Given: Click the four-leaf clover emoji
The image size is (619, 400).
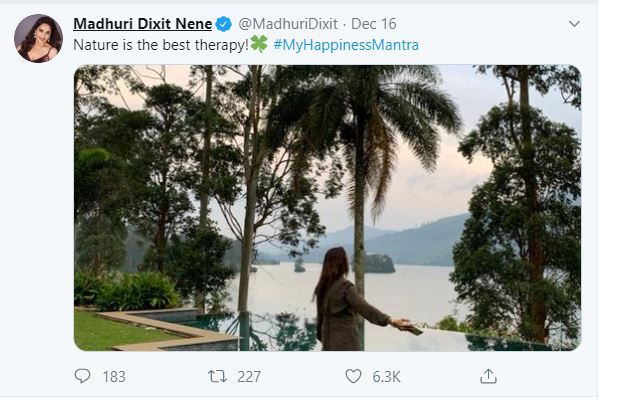Looking at the screenshot, I should point(258,45).
